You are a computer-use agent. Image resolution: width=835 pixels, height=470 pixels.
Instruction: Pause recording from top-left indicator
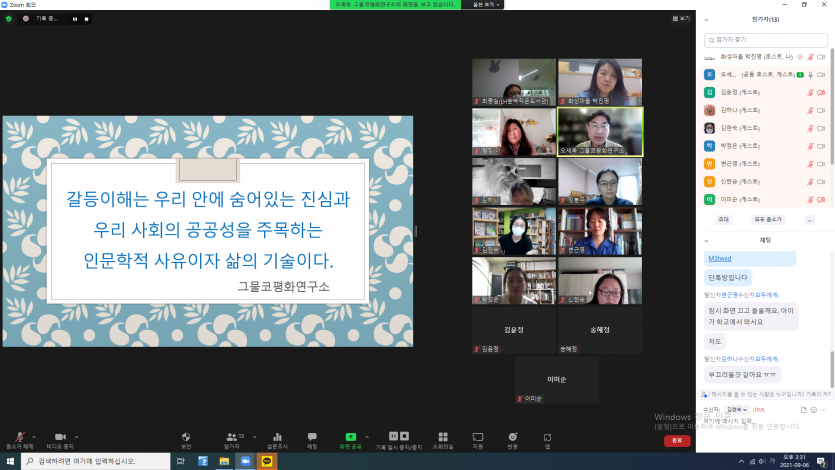75,19
